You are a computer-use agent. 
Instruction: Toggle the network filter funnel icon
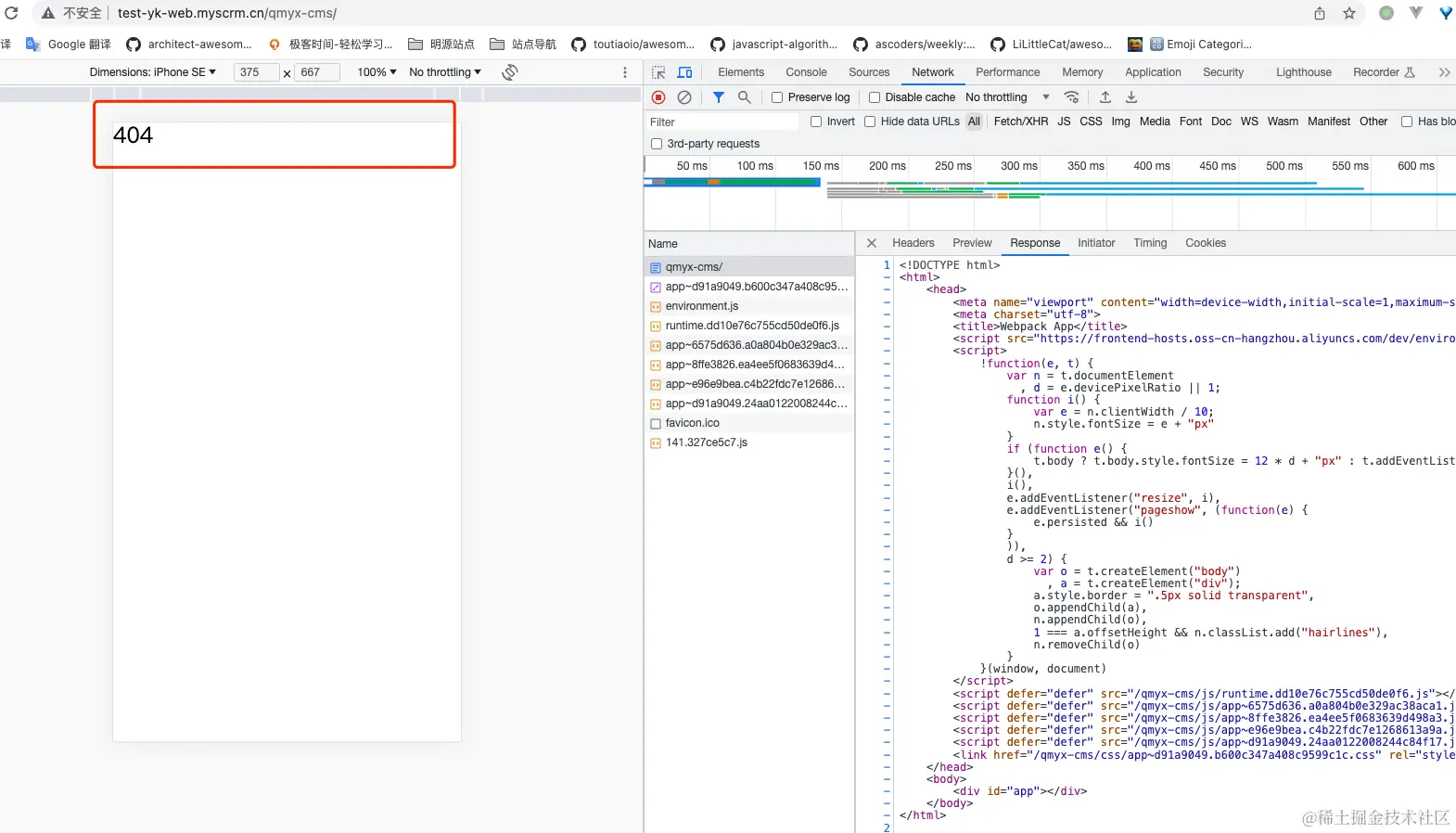(x=718, y=97)
